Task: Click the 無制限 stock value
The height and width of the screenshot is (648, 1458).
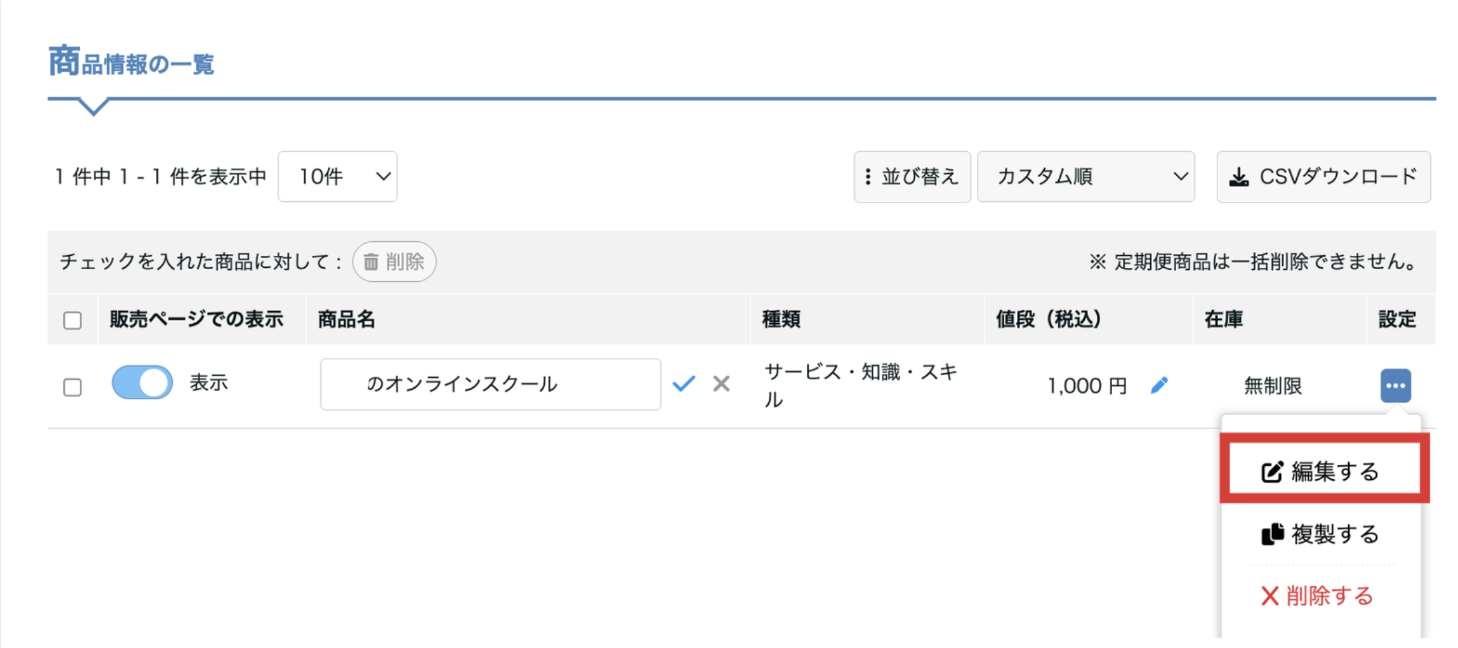Action: point(1273,385)
